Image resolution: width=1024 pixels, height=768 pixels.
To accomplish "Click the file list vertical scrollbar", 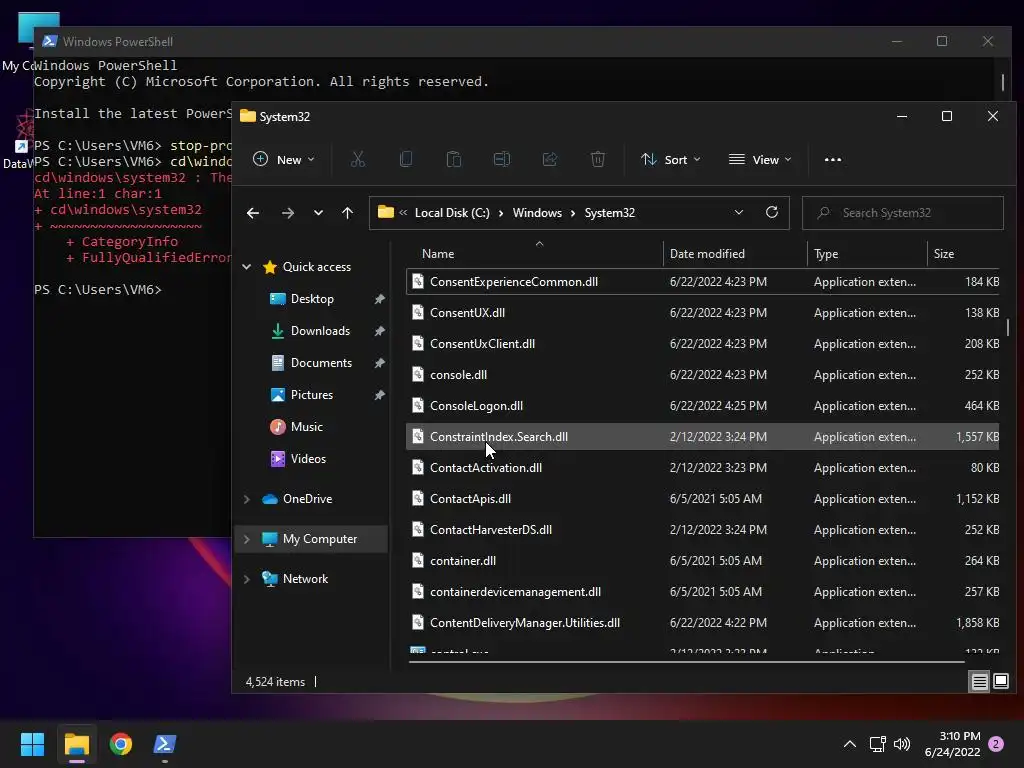I will pos(1008,327).
